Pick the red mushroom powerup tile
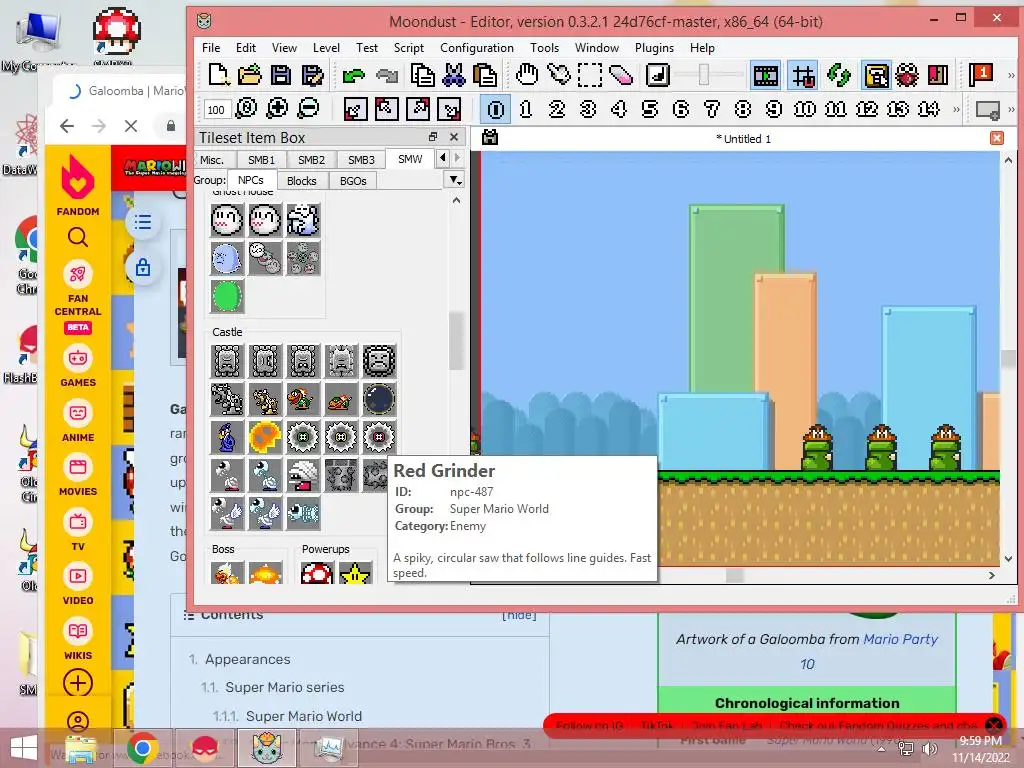 tap(317, 573)
